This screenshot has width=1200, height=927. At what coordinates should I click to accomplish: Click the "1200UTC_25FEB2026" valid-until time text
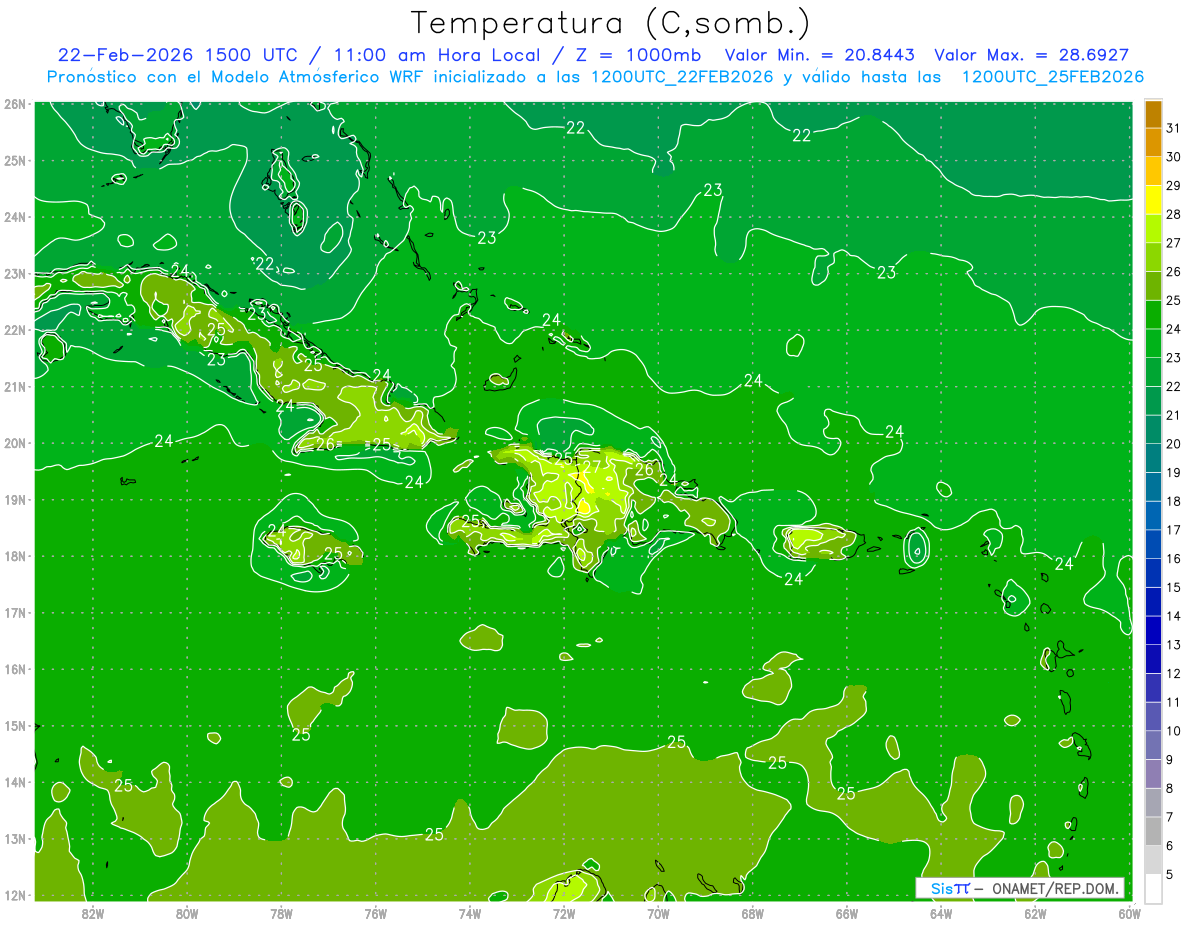1053,77
